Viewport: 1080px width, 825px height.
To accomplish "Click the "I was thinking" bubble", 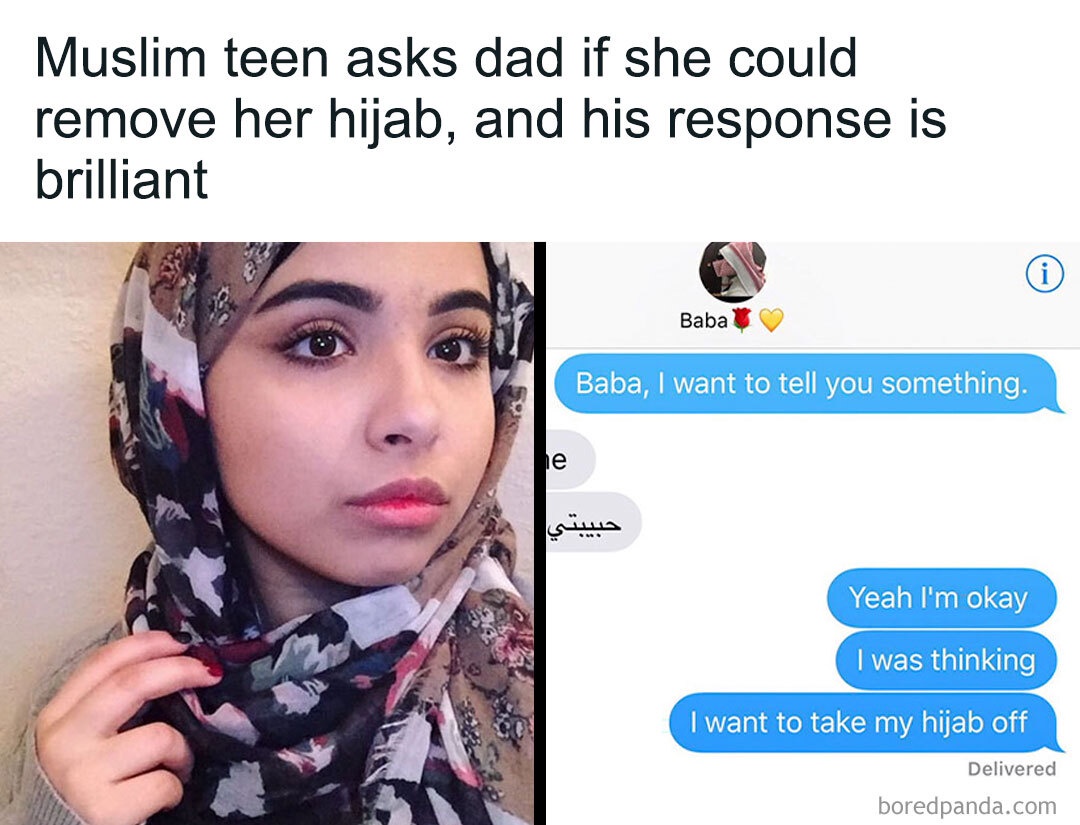I will [x=946, y=660].
